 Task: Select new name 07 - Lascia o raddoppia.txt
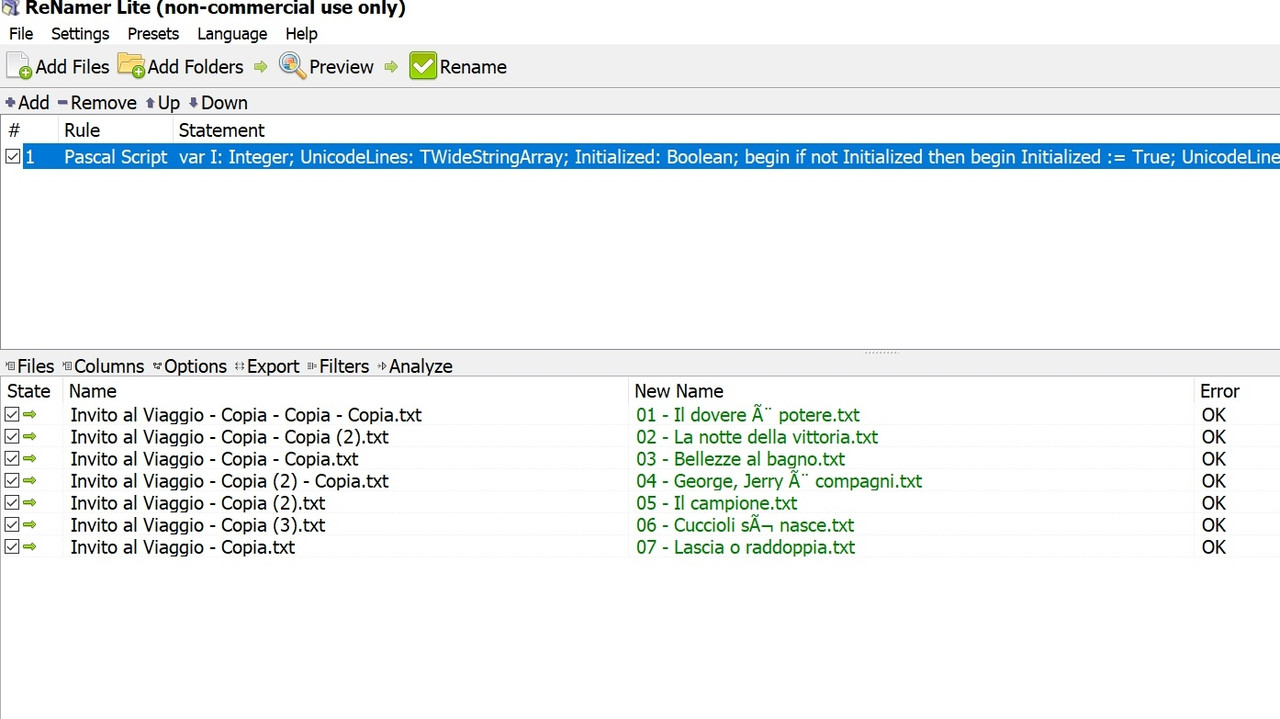click(745, 547)
